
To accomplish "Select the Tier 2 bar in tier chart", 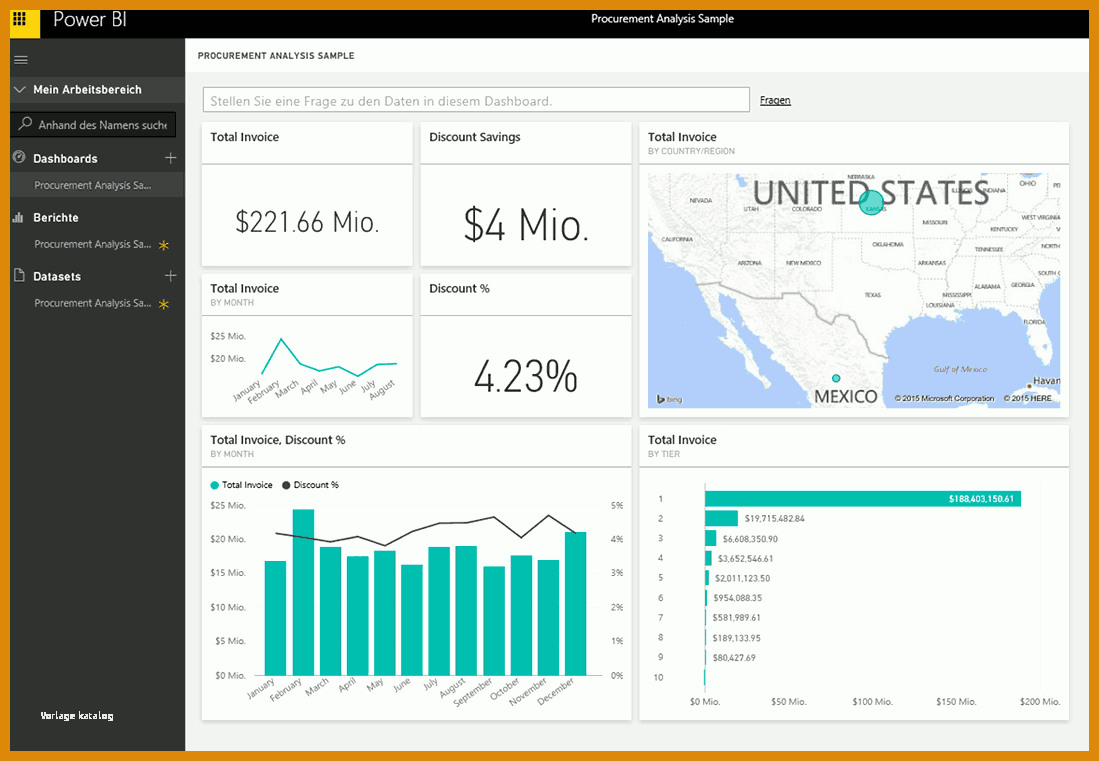I will 721,519.
